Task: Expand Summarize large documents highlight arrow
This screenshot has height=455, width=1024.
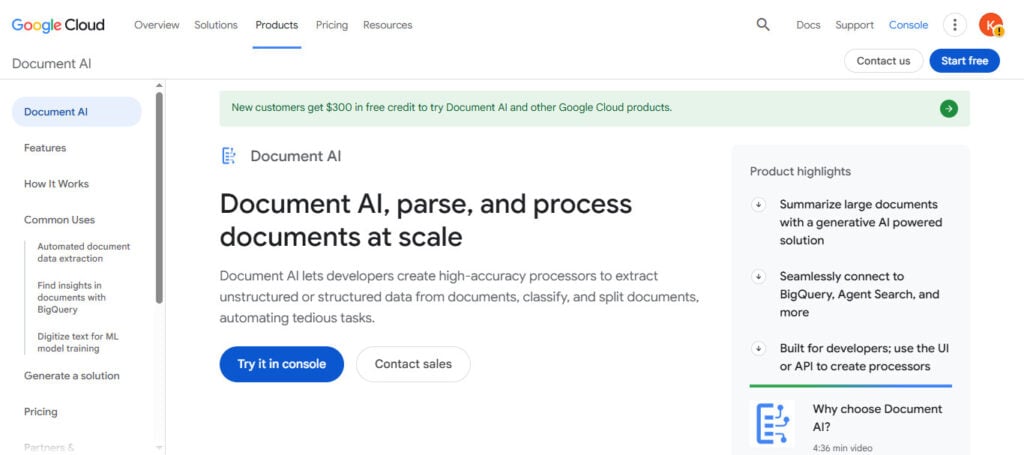Action: pos(758,204)
